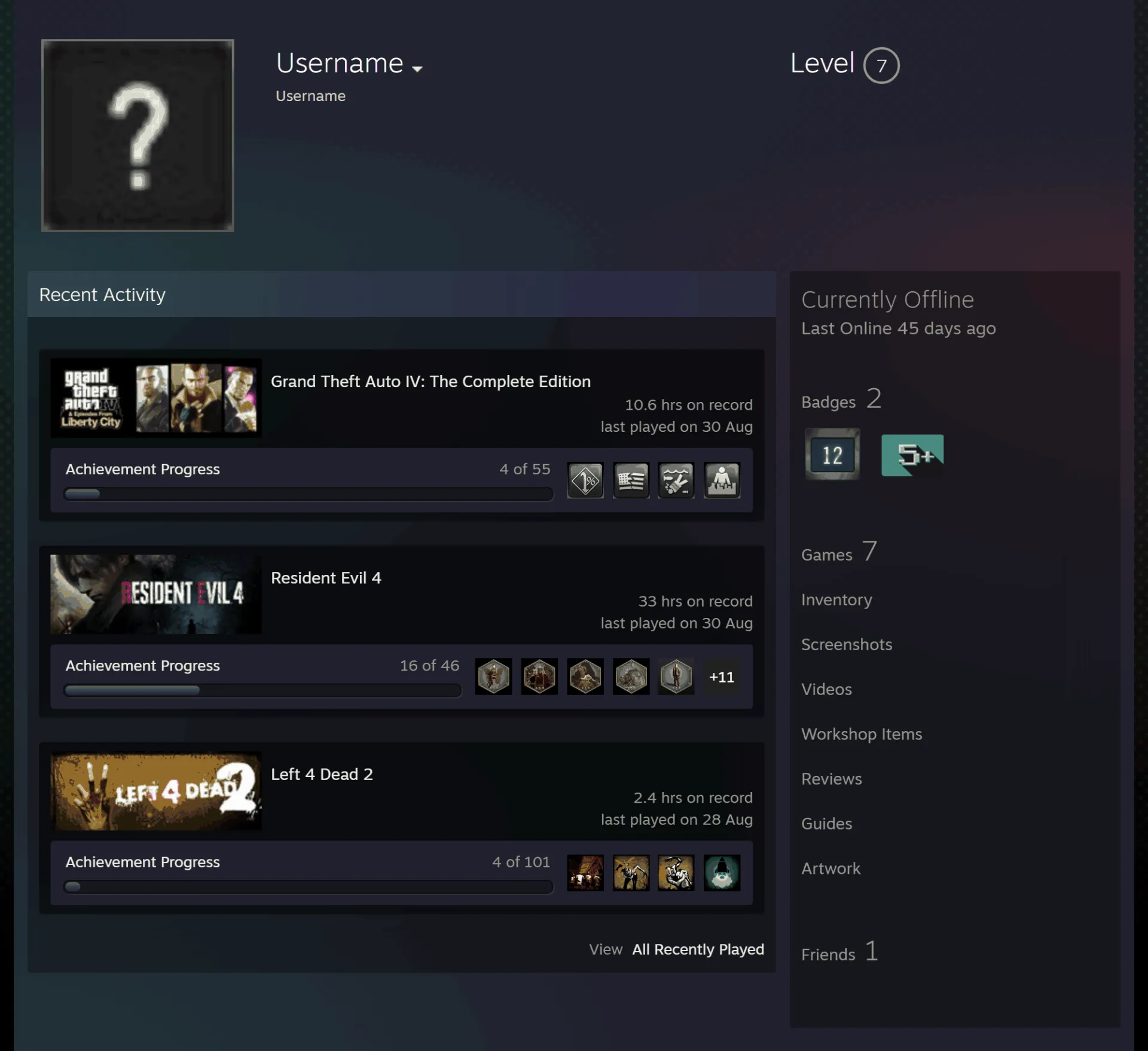Open the Friends list
Screen dimensions: 1148x1051
point(839,952)
